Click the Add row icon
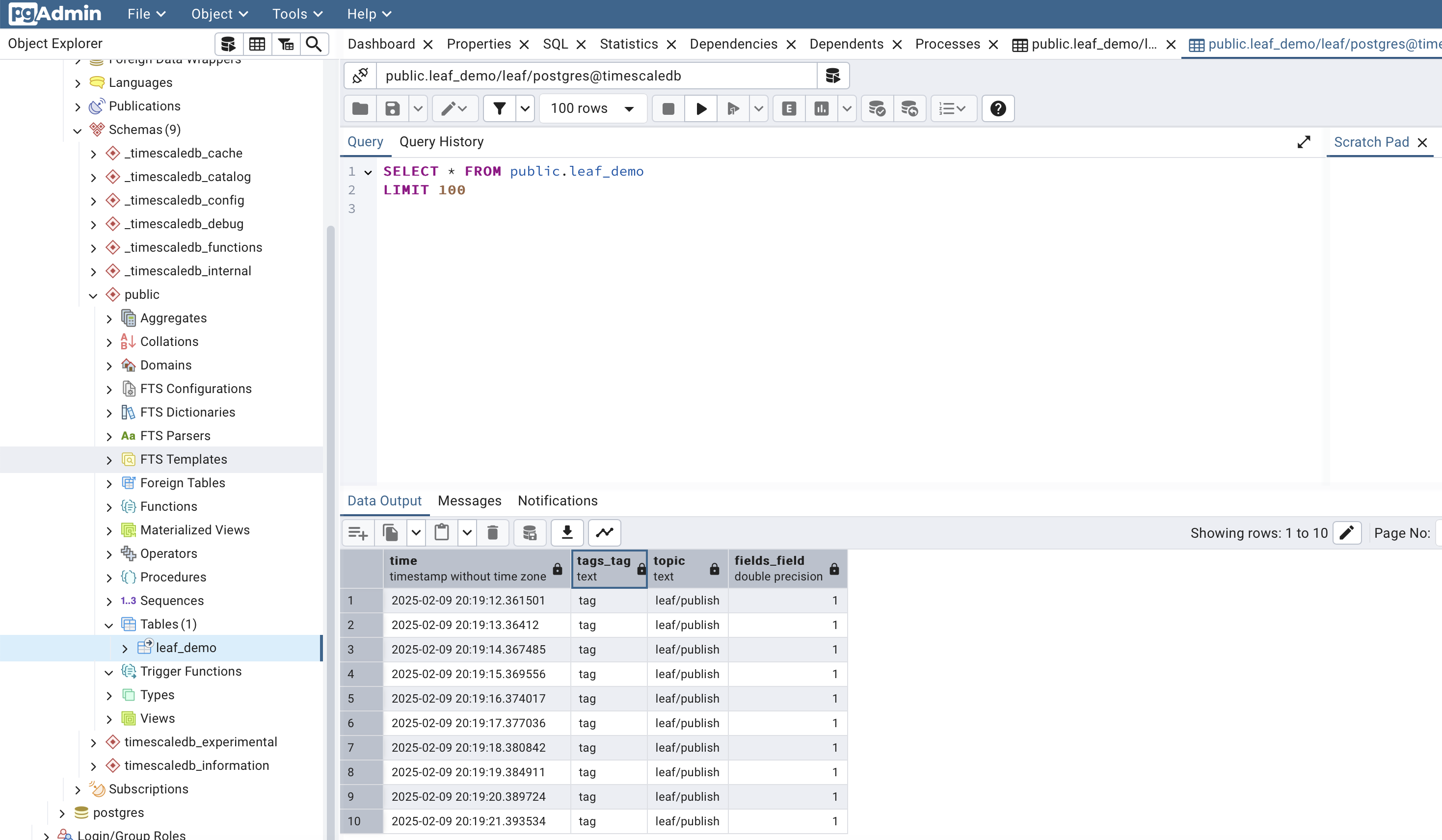Viewport: 1442px width, 840px height. 358,533
